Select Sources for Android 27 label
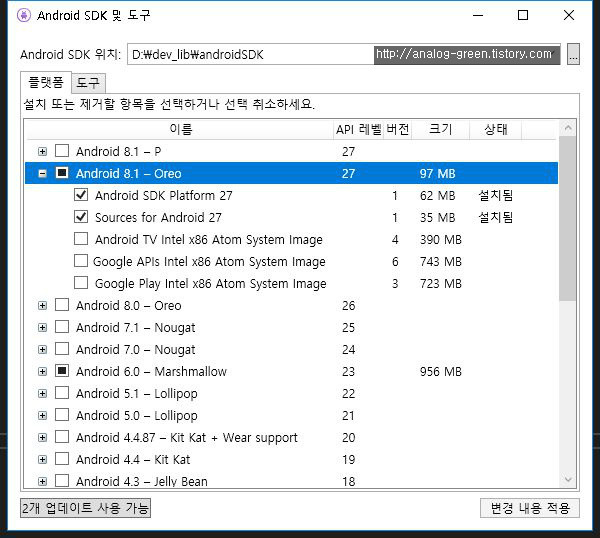 point(158,218)
